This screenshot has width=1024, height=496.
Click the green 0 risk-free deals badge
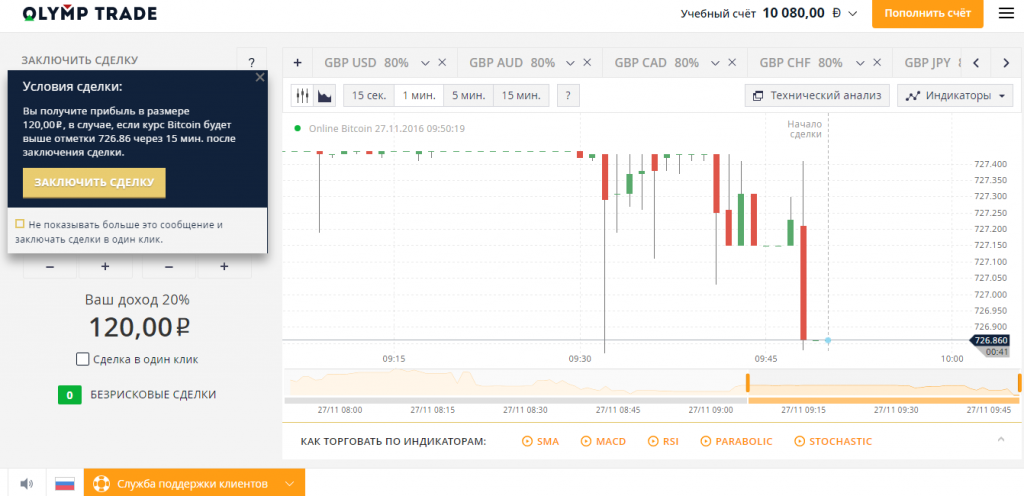[69, 395]
